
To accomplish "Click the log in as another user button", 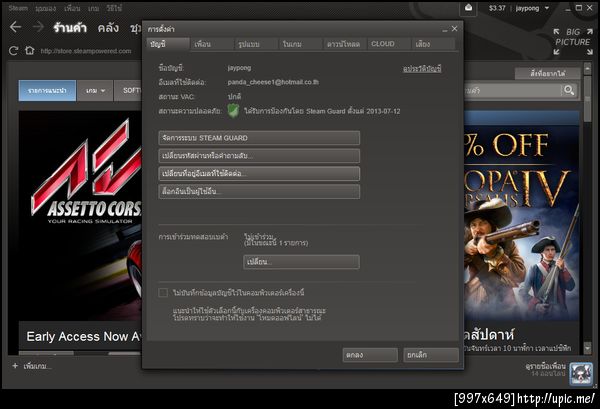I will pos(259,191).
